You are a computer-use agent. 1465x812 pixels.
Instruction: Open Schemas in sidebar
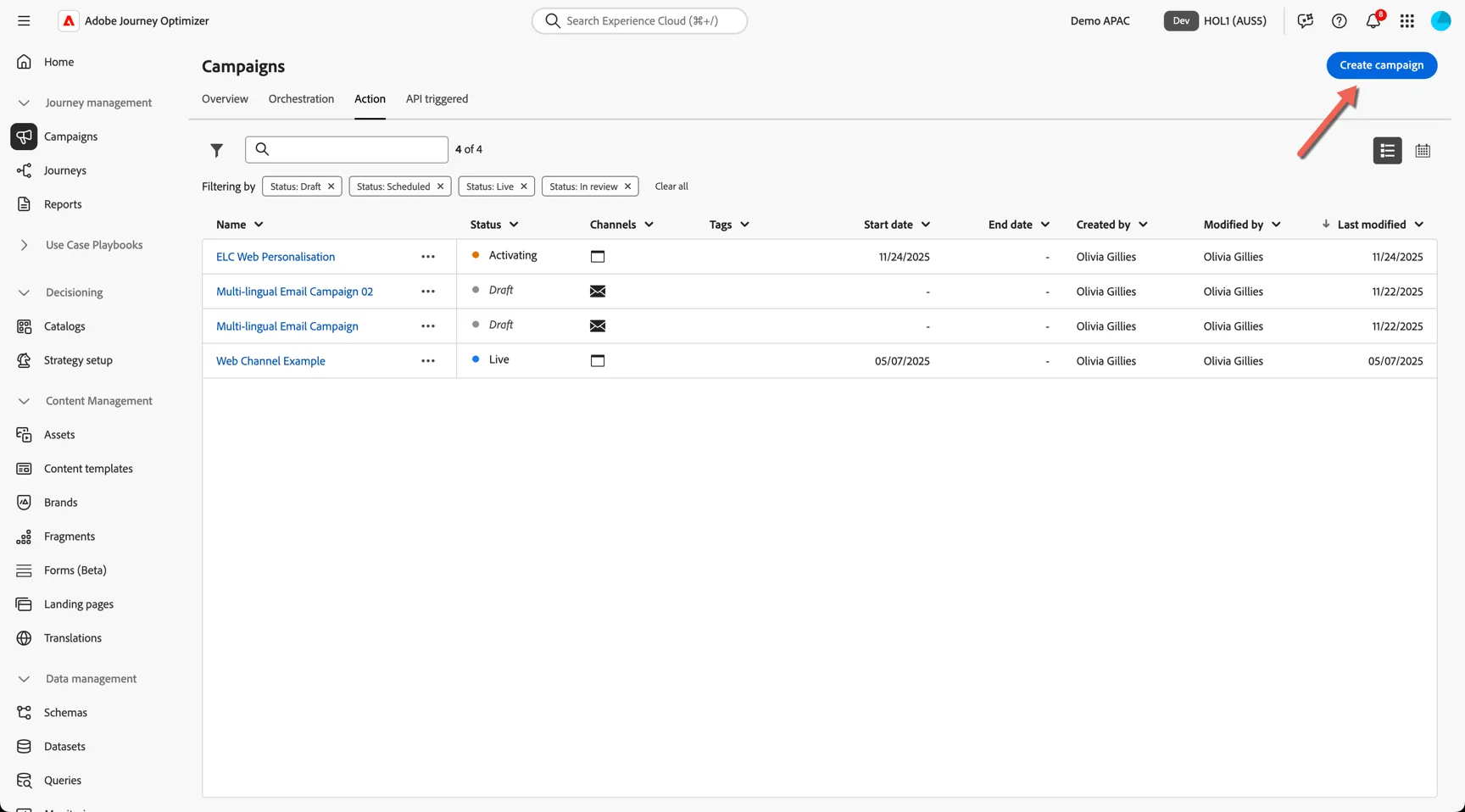point(65,713)
